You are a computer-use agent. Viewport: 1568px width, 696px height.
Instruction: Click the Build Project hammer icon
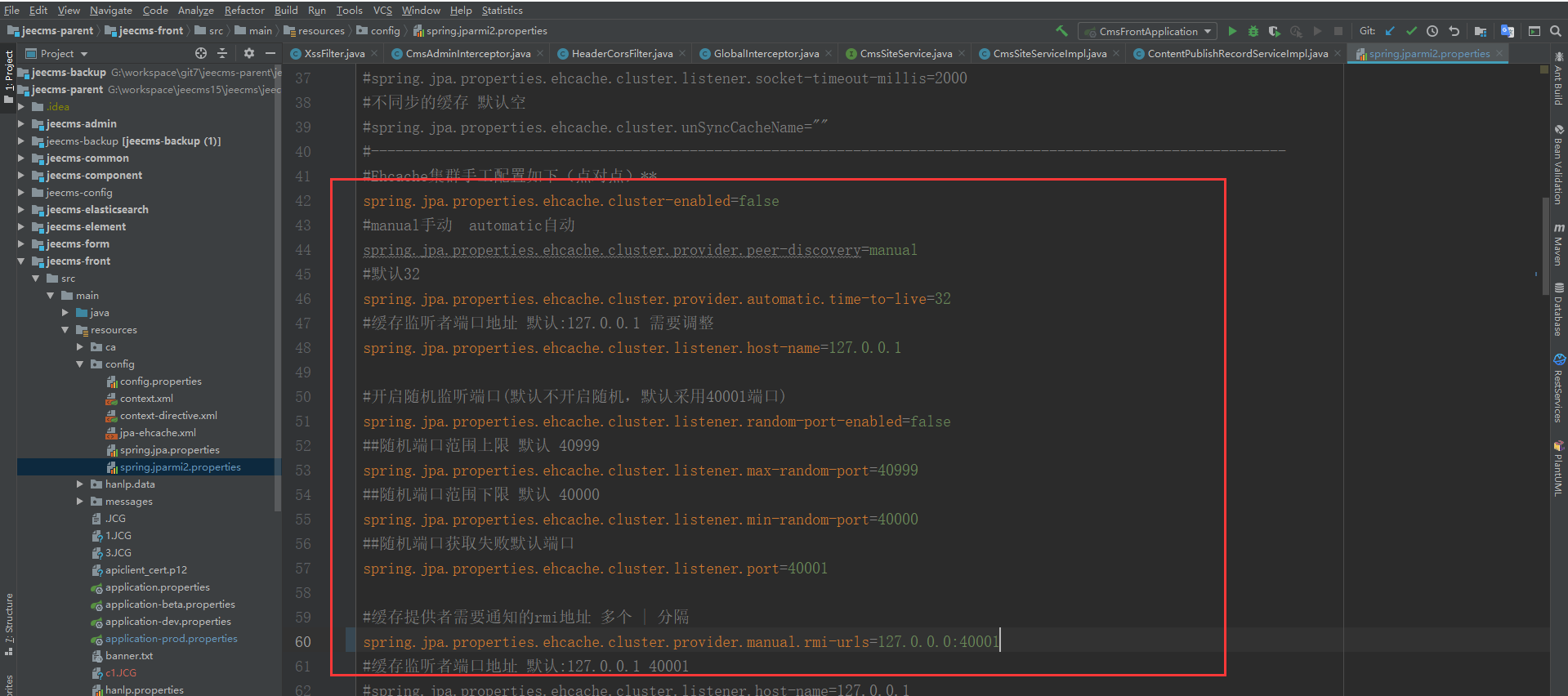tap(1061, 31)
